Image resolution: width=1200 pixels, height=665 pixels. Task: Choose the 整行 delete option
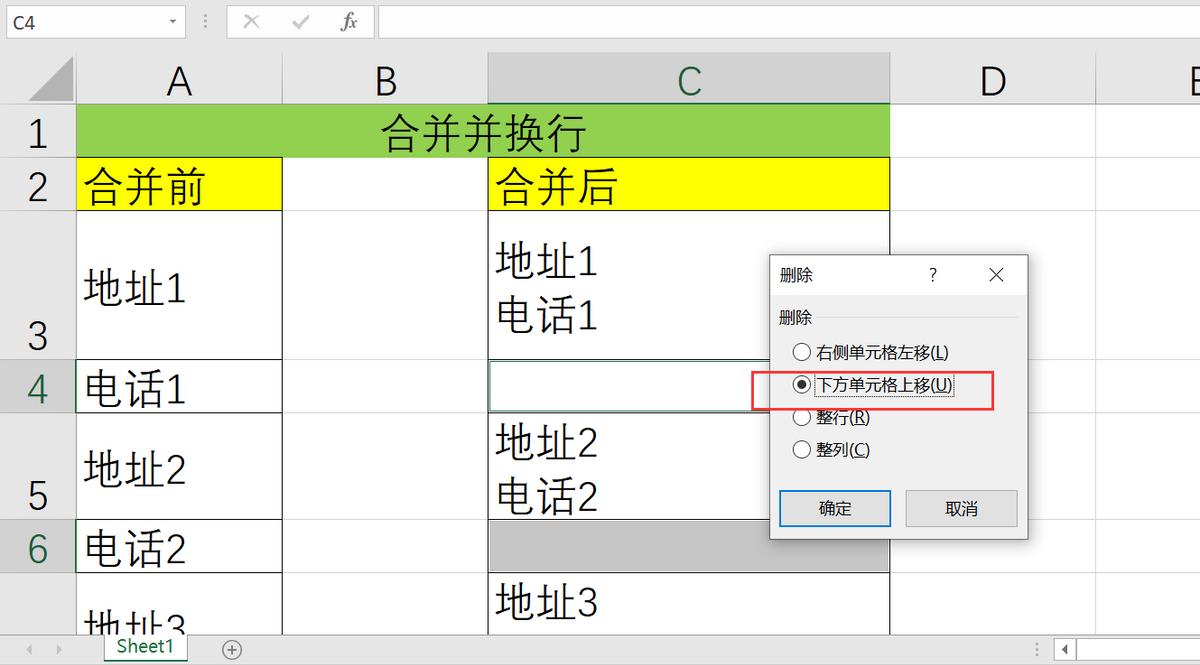(x=801, y=417)
